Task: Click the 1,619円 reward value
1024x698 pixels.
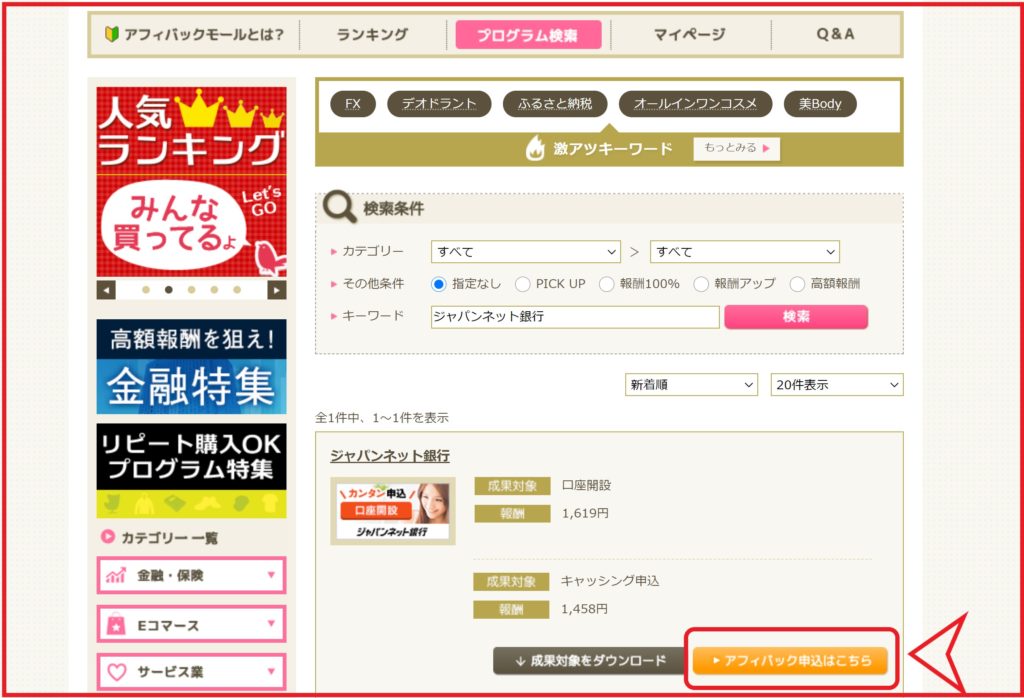Action: (x=585, y=513)
